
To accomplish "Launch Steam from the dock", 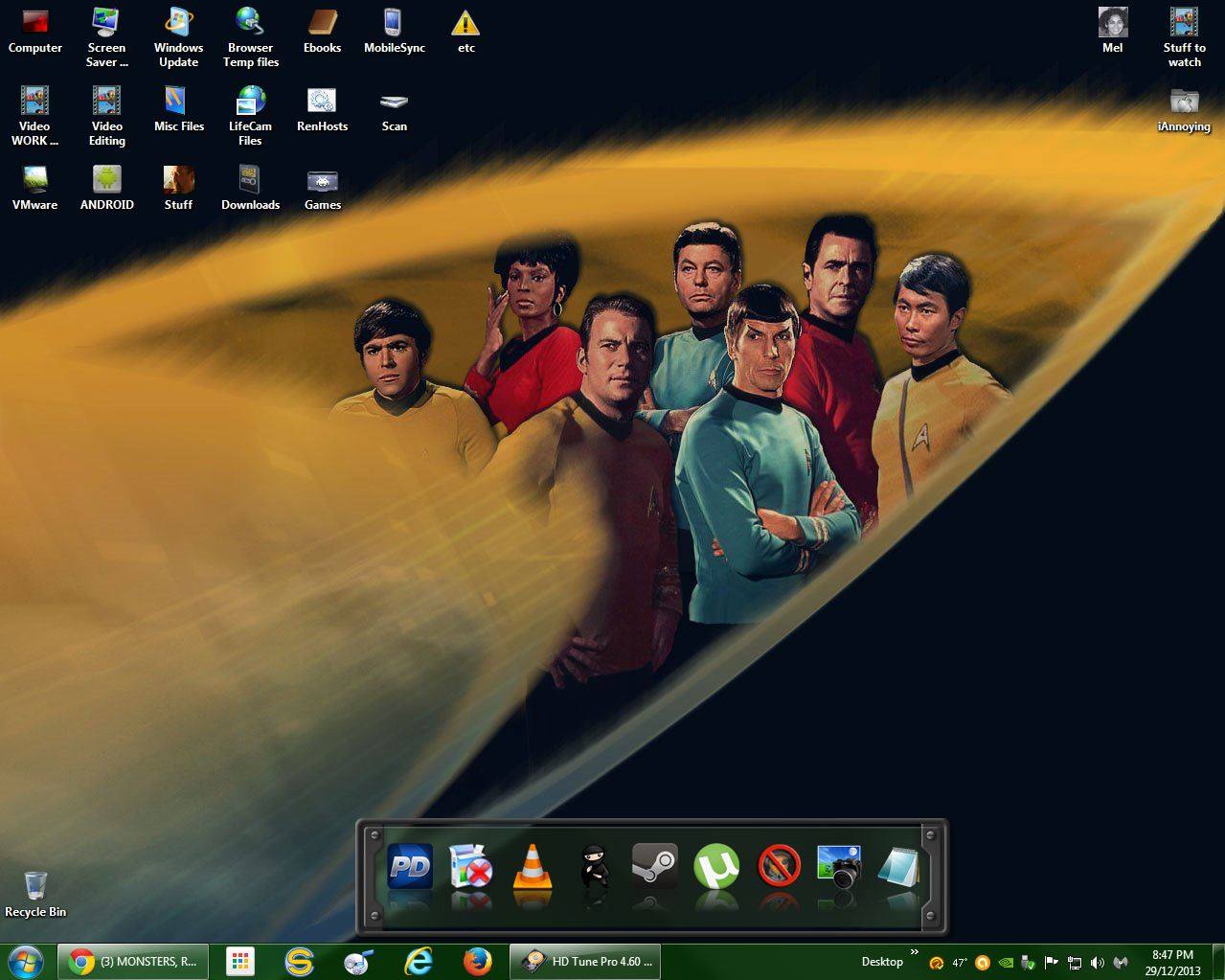I will 655,868.
